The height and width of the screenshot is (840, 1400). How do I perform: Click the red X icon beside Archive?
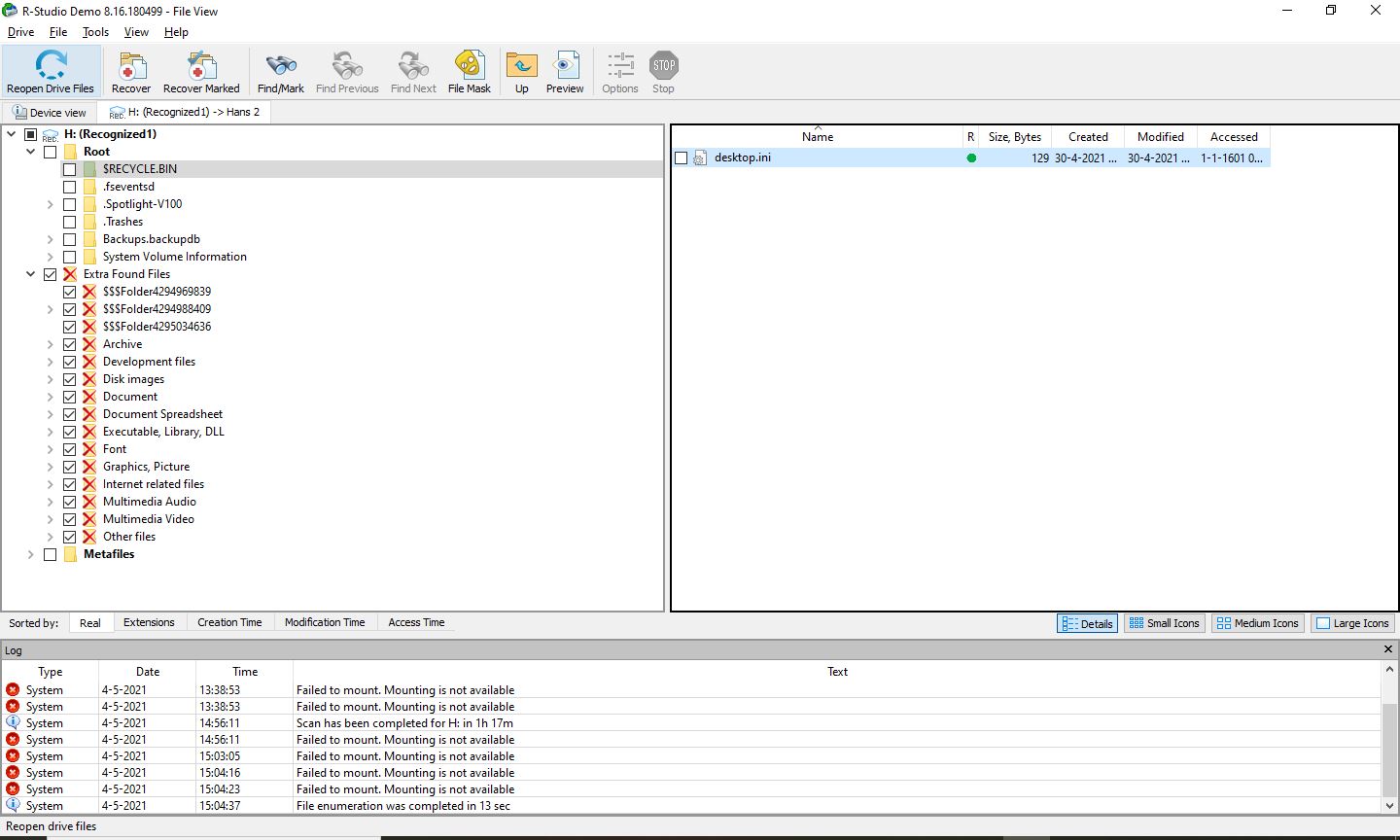[89, 344]
